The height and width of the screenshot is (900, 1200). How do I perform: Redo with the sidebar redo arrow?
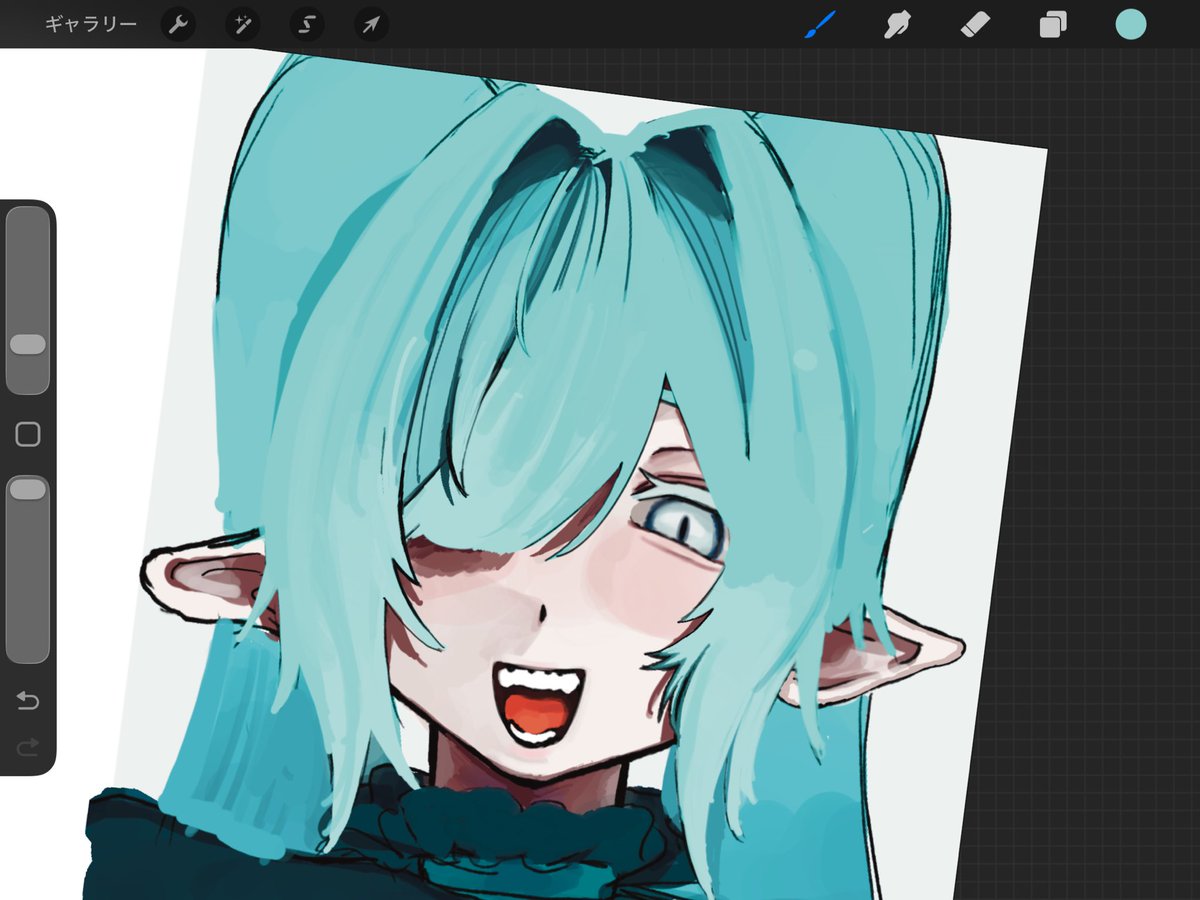28,746
